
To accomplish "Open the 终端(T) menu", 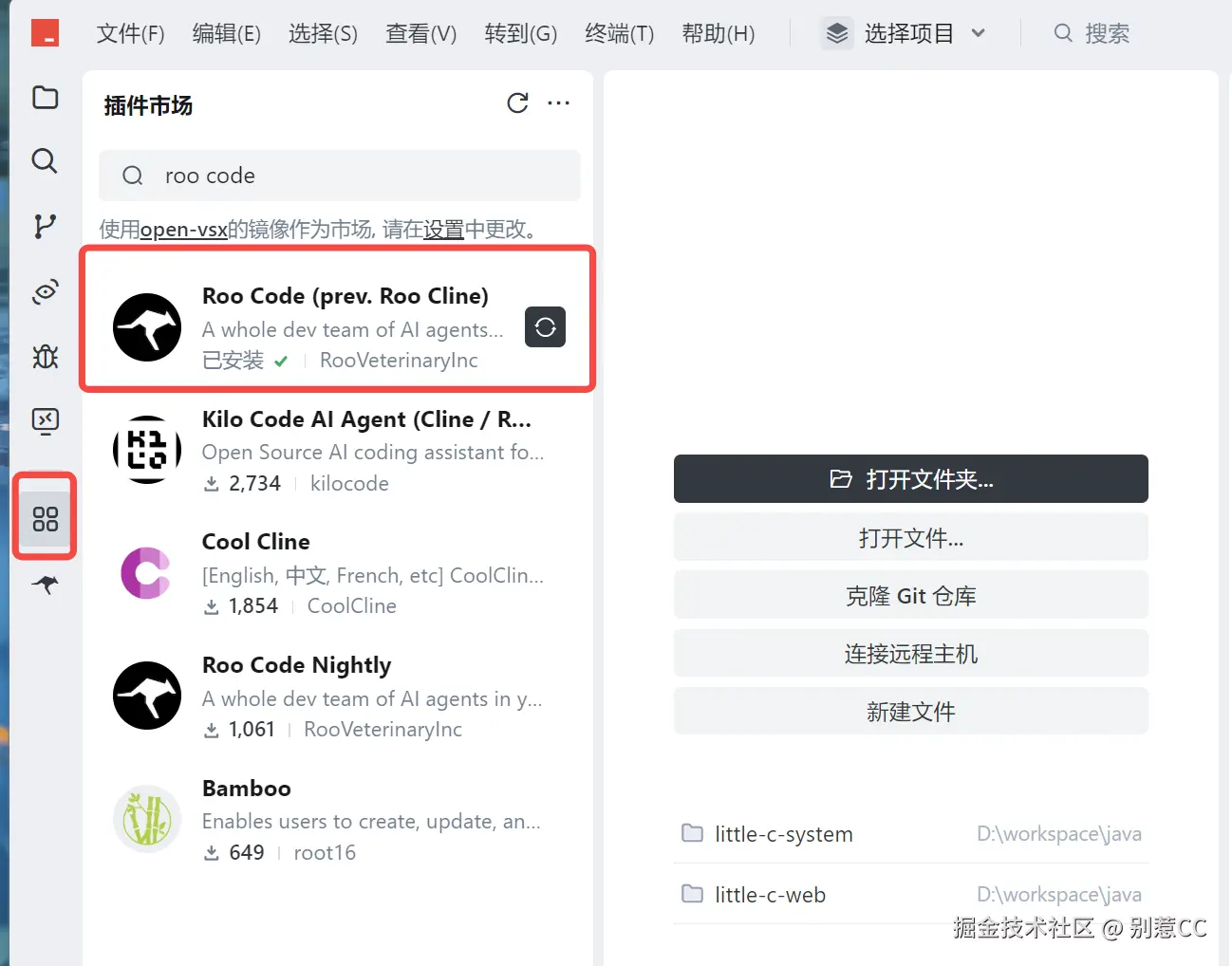I will [x=620, y=34].
